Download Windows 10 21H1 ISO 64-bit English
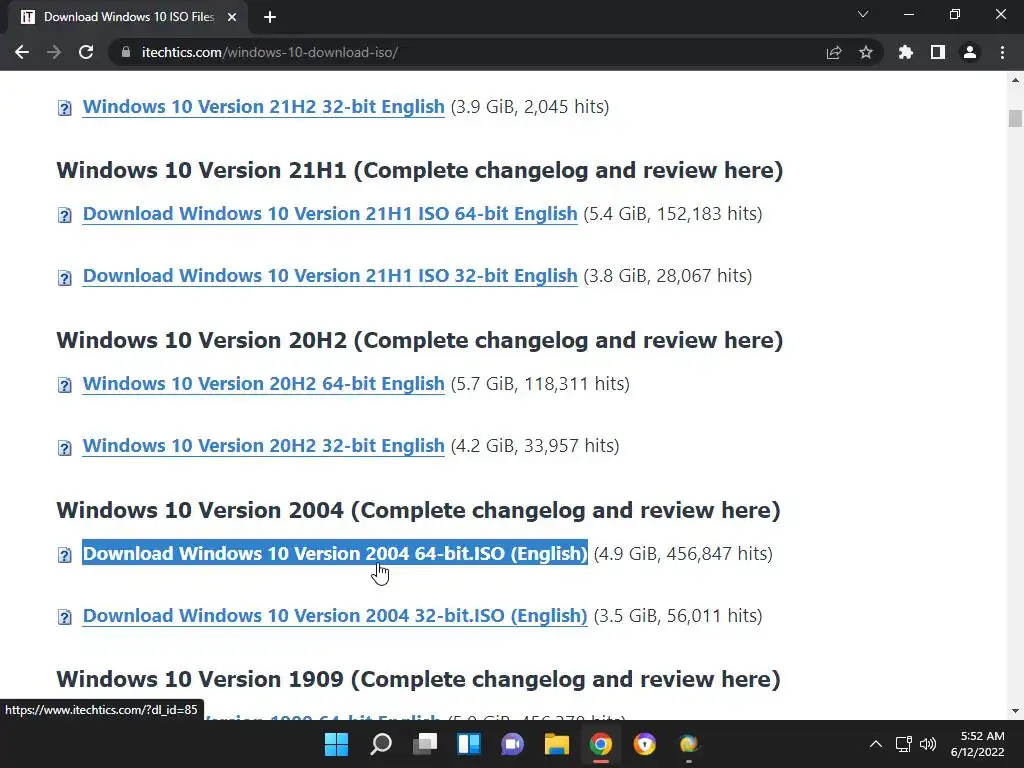 [x=330, y=214]
